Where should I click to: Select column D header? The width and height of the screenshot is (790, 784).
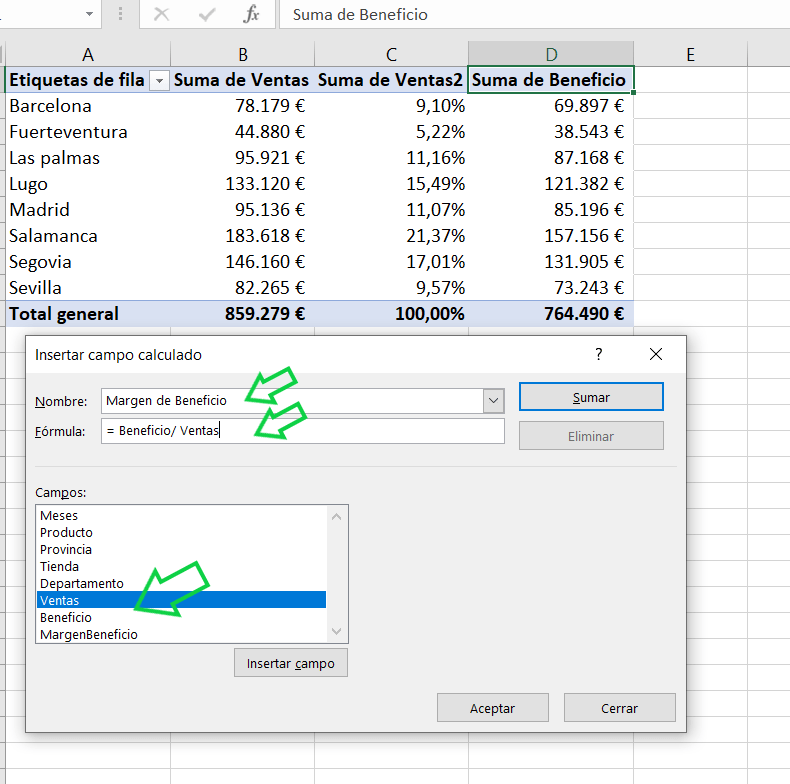tap(551, 54)
